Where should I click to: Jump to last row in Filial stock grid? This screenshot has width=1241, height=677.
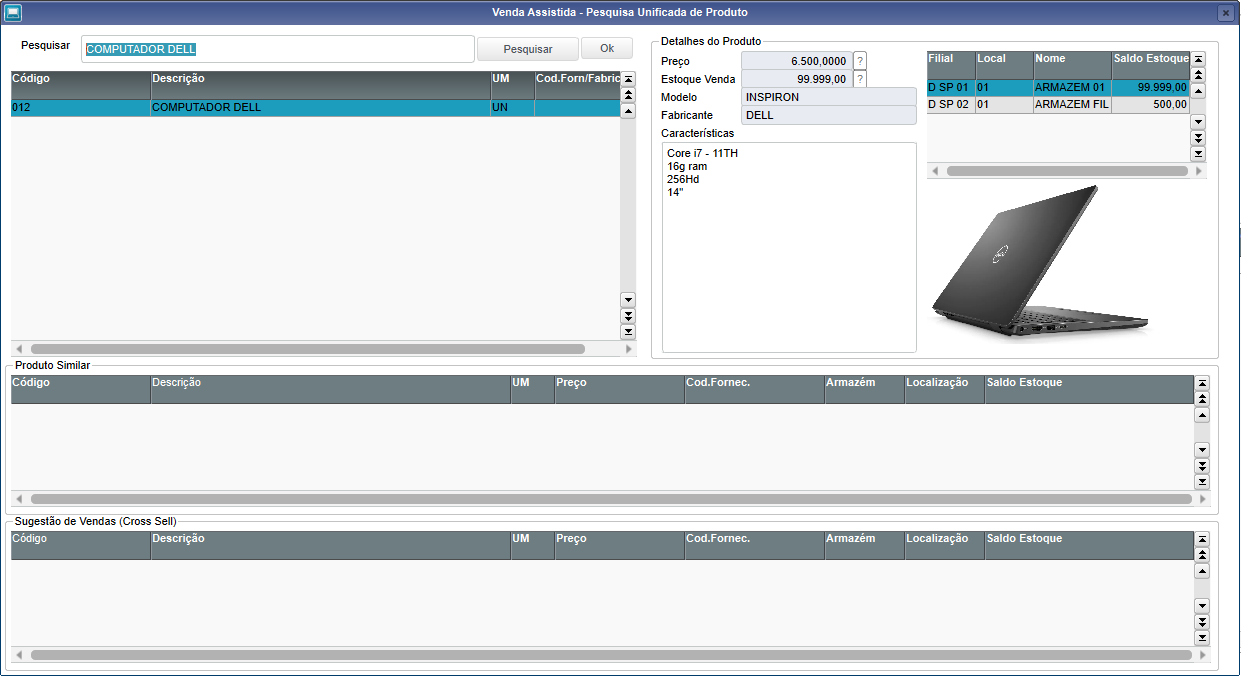[x=1199, y=154]
